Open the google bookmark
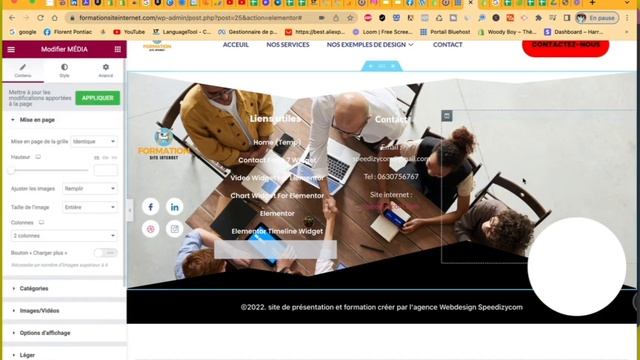The height and width of the screenshot is (360, 640). pos(23,32)
